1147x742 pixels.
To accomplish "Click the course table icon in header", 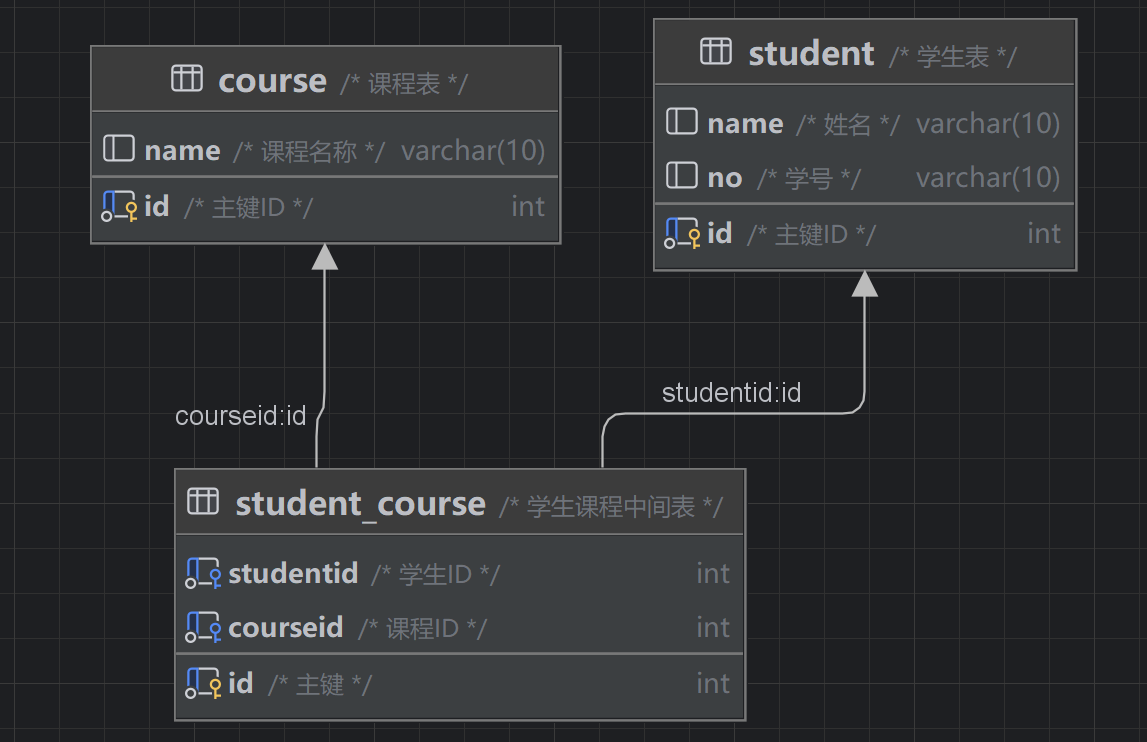I will 187,79.
